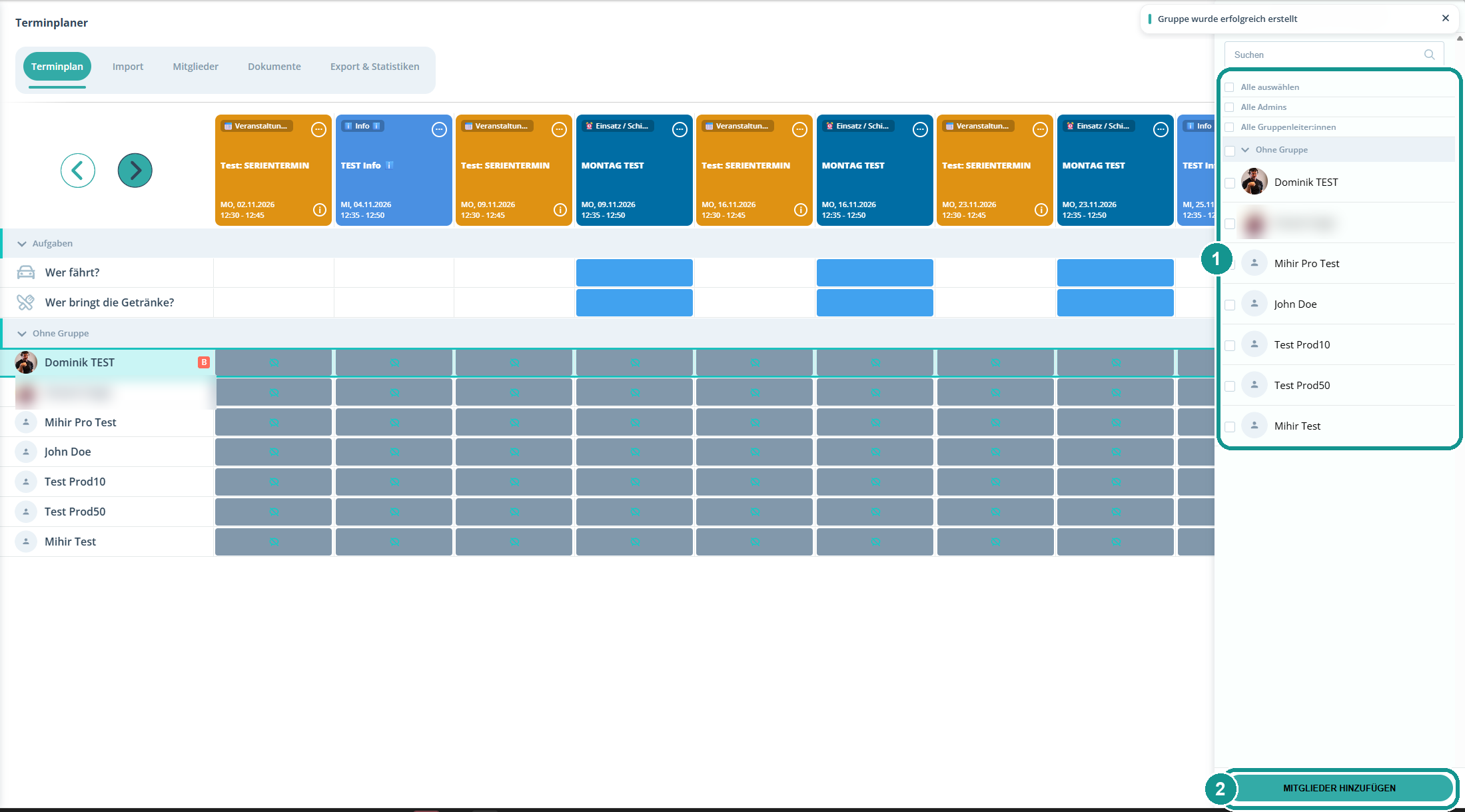Open the Mitglieder tab
Image resolution: width=1465 pixels, height=812 pixels.
click(x=196, y=67)
